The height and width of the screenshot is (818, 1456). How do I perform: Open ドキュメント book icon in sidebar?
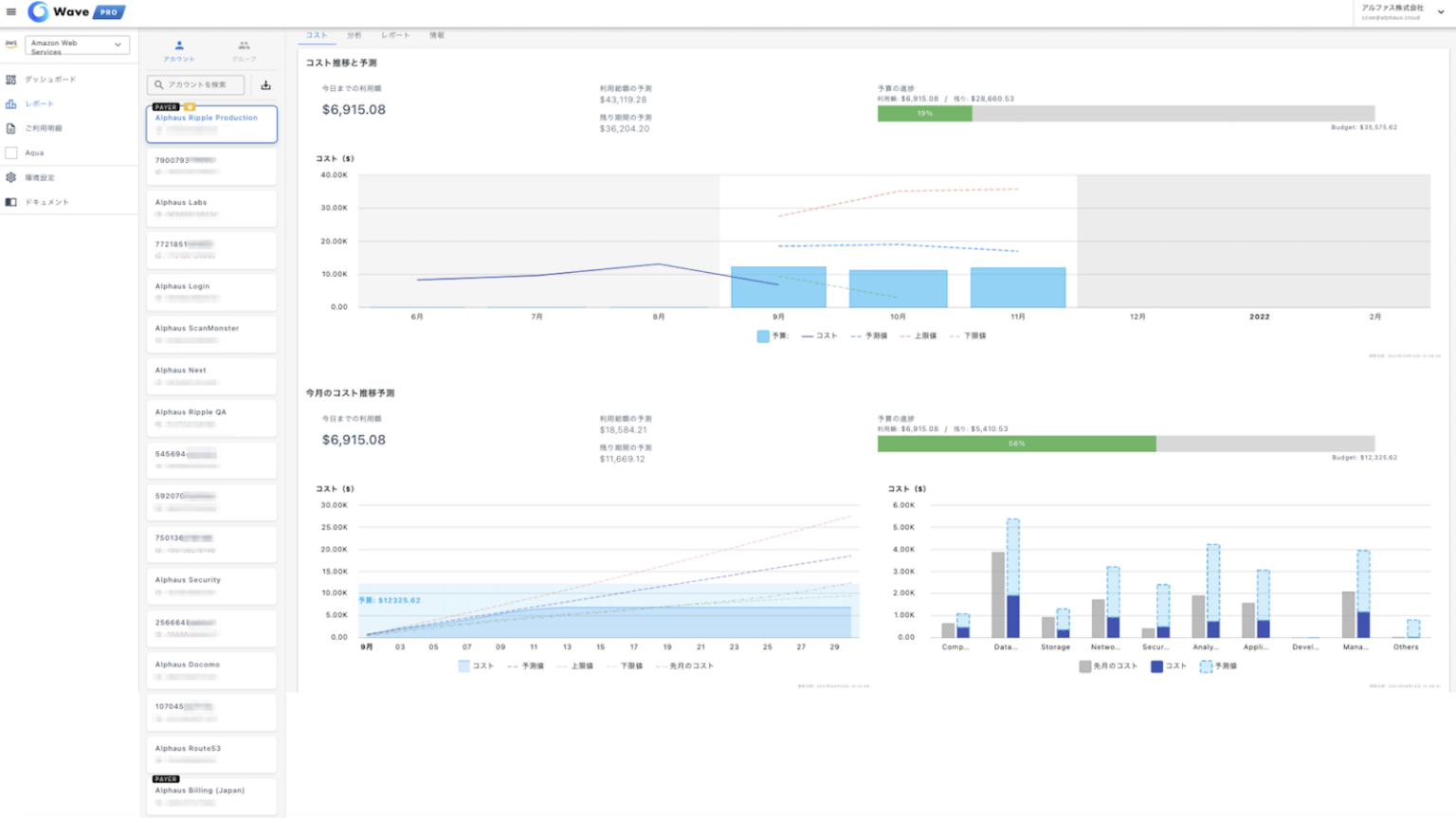[11, 202]
